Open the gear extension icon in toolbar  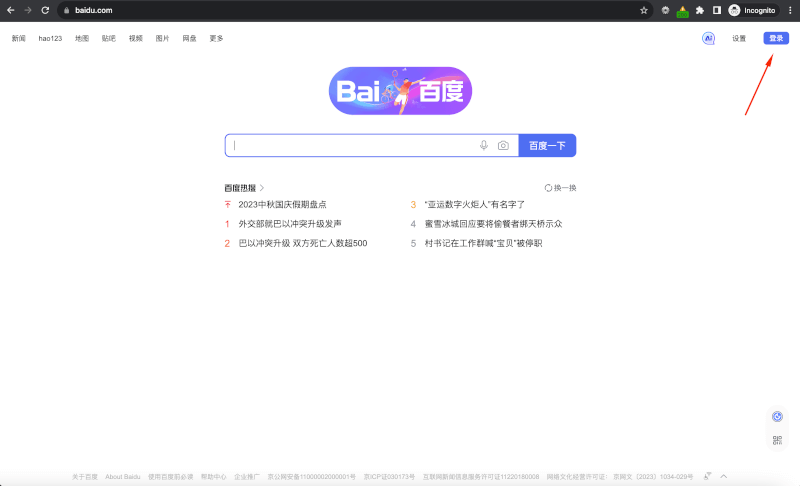click(665, 10)
